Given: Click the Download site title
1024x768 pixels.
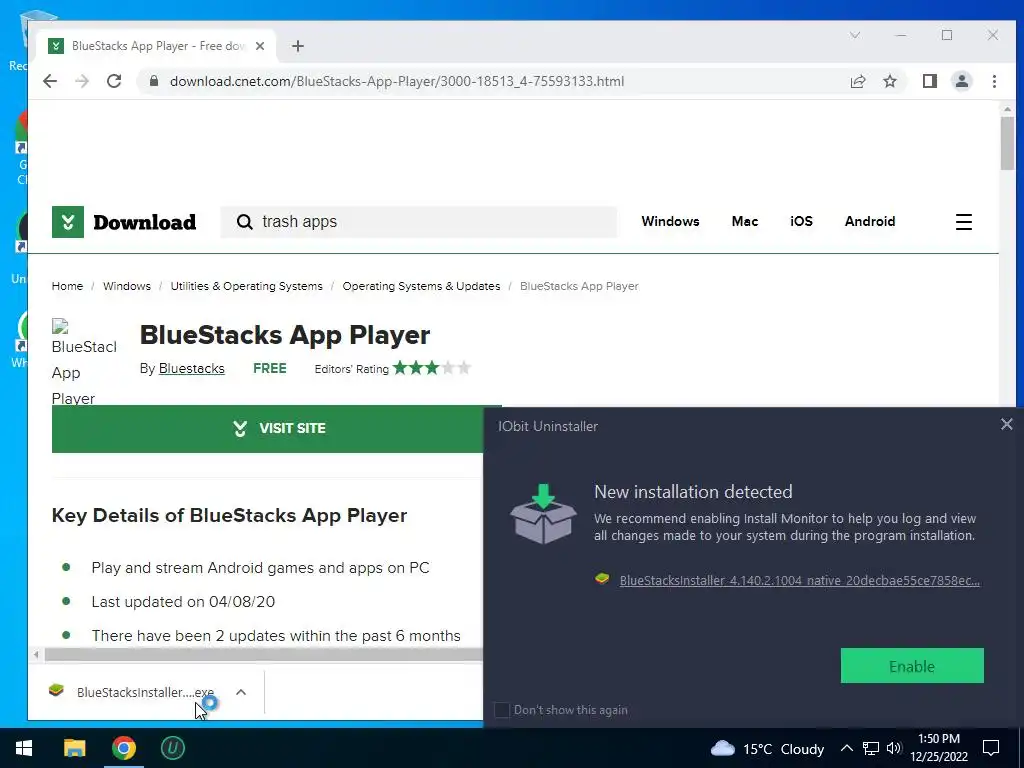Looking at the screenshot, I should pos(144,222).
